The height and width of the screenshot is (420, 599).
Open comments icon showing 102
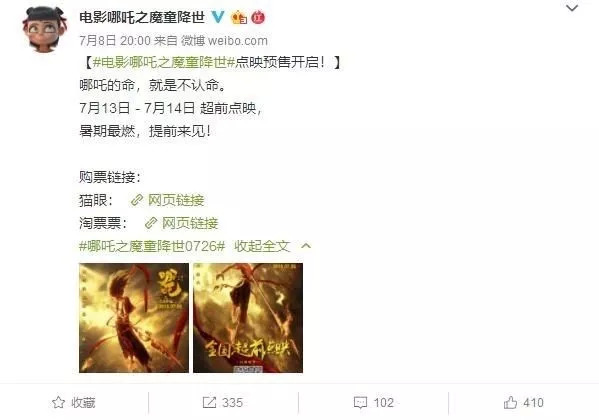pyautogui.click(x=374, y=402)
